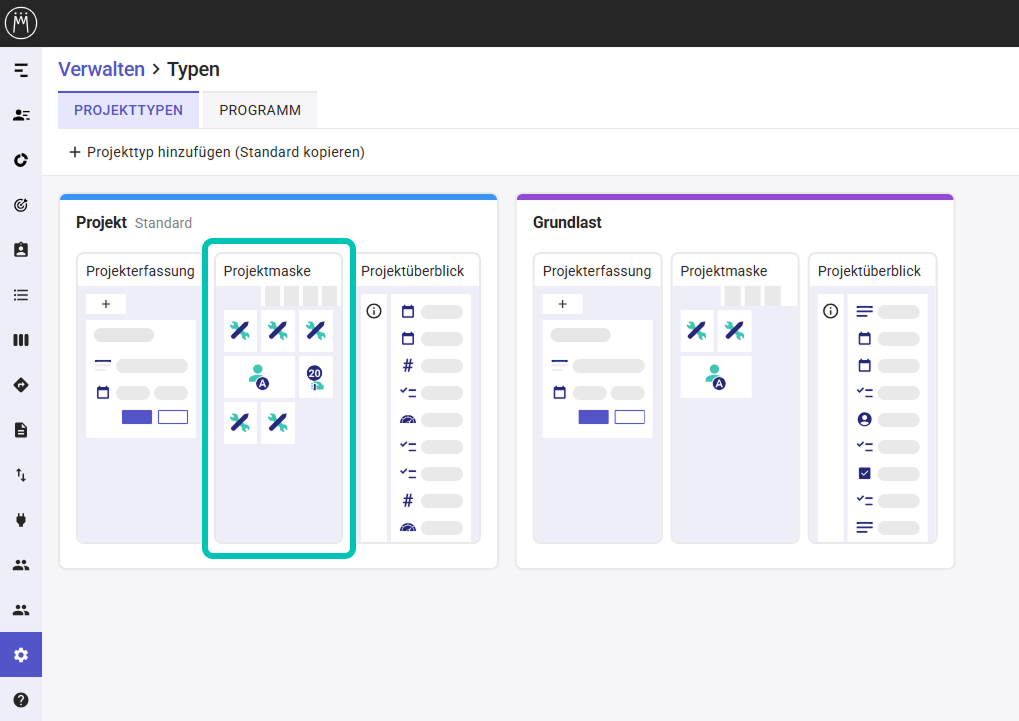Open the document sidebar icon
This screenshot has width=1019, height=721.
click(21, 430)
